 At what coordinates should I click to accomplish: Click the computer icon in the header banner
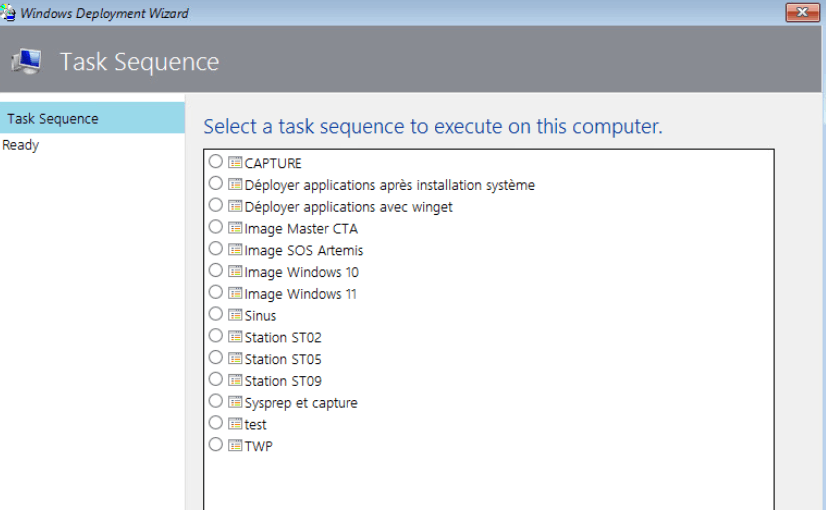[27, 62]
